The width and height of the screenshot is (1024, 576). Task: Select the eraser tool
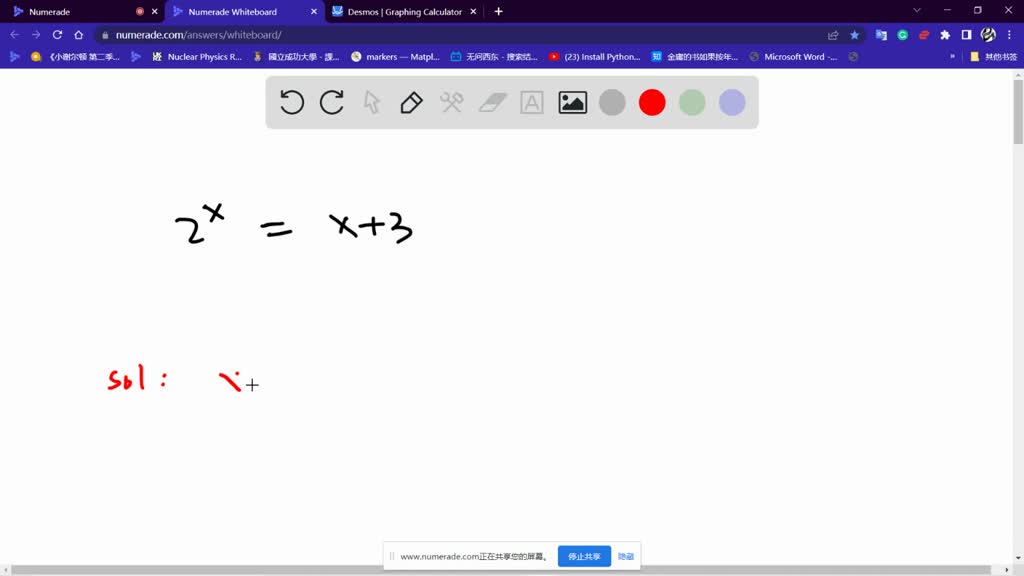tap(492, 103)
